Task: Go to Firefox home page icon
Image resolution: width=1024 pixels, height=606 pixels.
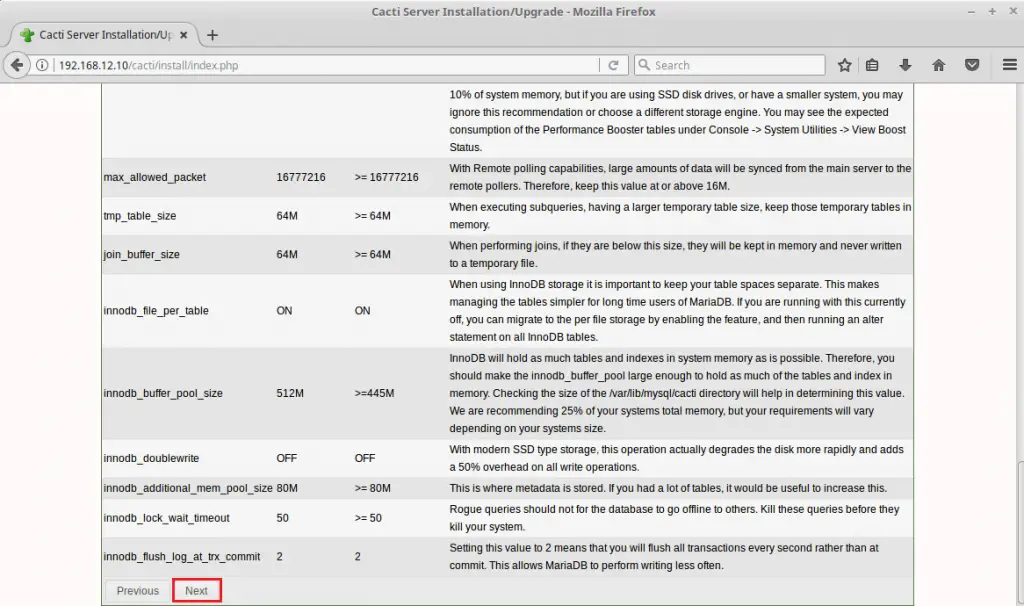Action: click(x=938, y=65)
